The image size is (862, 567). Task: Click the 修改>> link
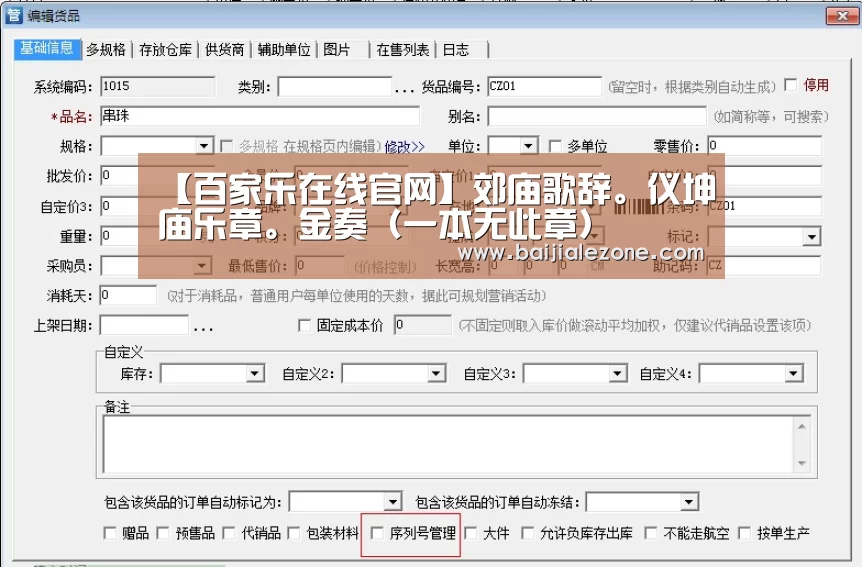[405, 147]
